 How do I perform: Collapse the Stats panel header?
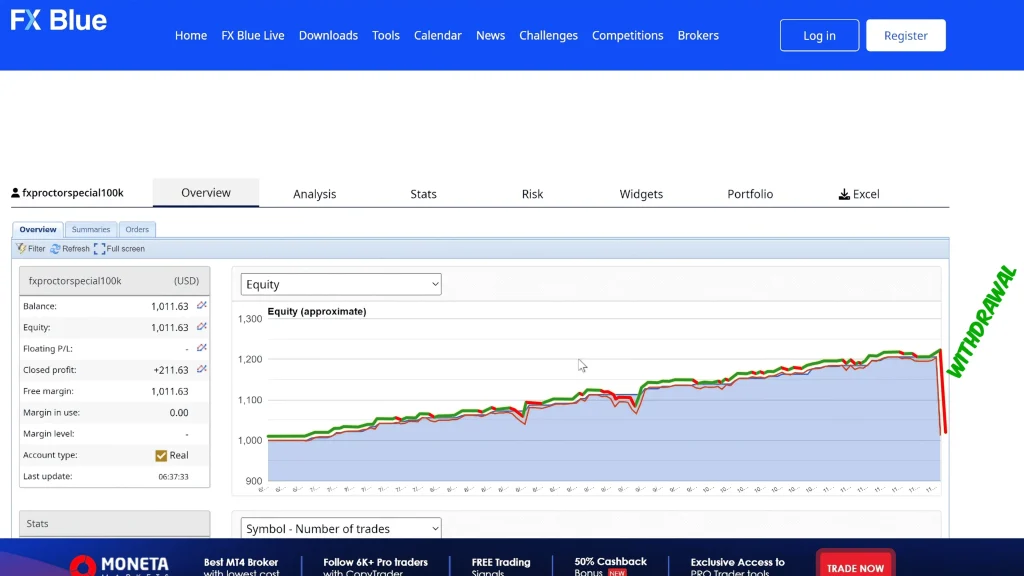point(114,523)
